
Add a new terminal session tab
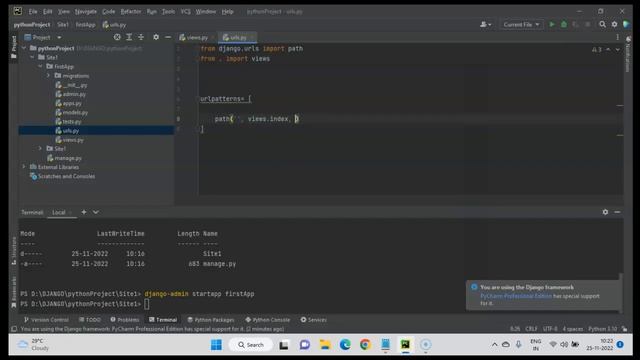tap(84, 212)
